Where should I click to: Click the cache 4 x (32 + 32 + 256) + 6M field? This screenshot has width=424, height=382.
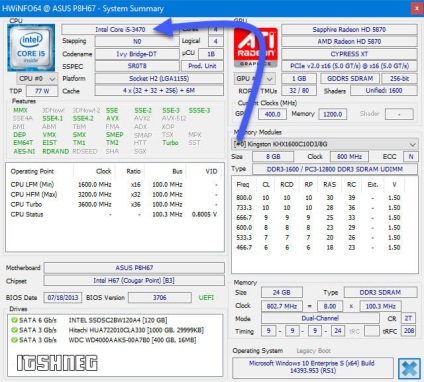point(159,91)
